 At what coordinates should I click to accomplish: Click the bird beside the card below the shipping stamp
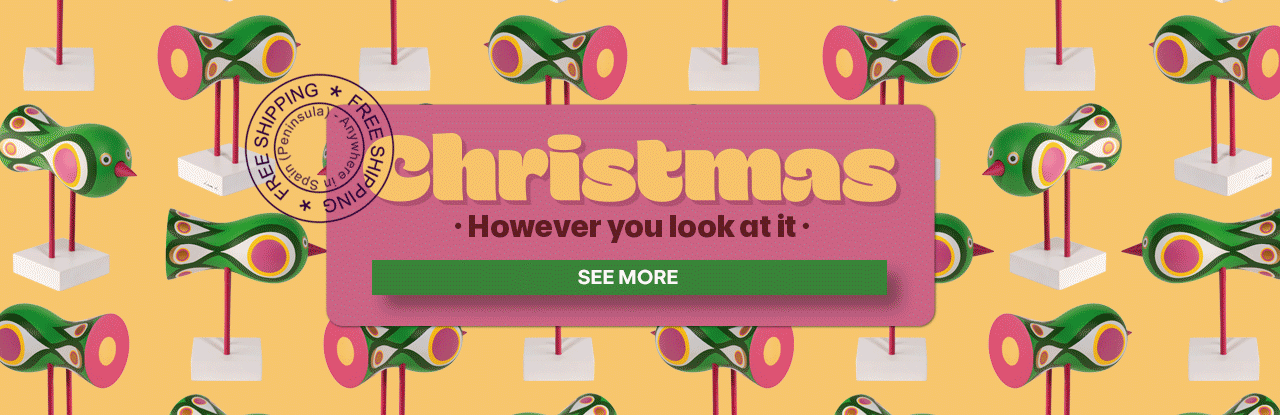pyautogui.click(x=245, y=246)
